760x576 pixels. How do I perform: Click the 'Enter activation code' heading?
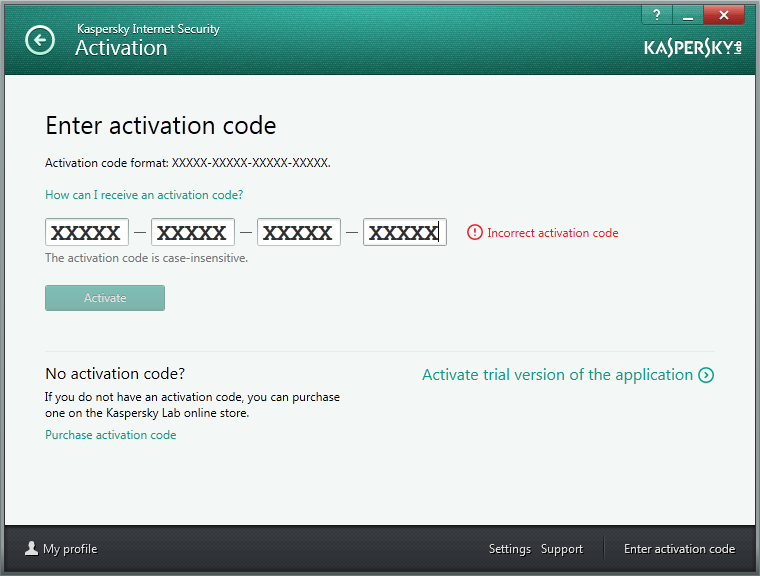160,126
